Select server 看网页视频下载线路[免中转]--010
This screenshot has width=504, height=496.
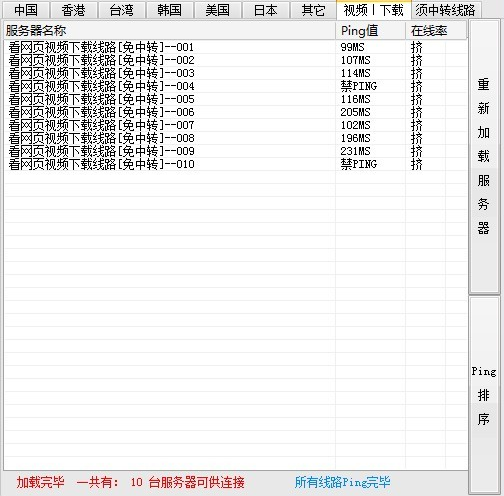(x=101, y=164)
